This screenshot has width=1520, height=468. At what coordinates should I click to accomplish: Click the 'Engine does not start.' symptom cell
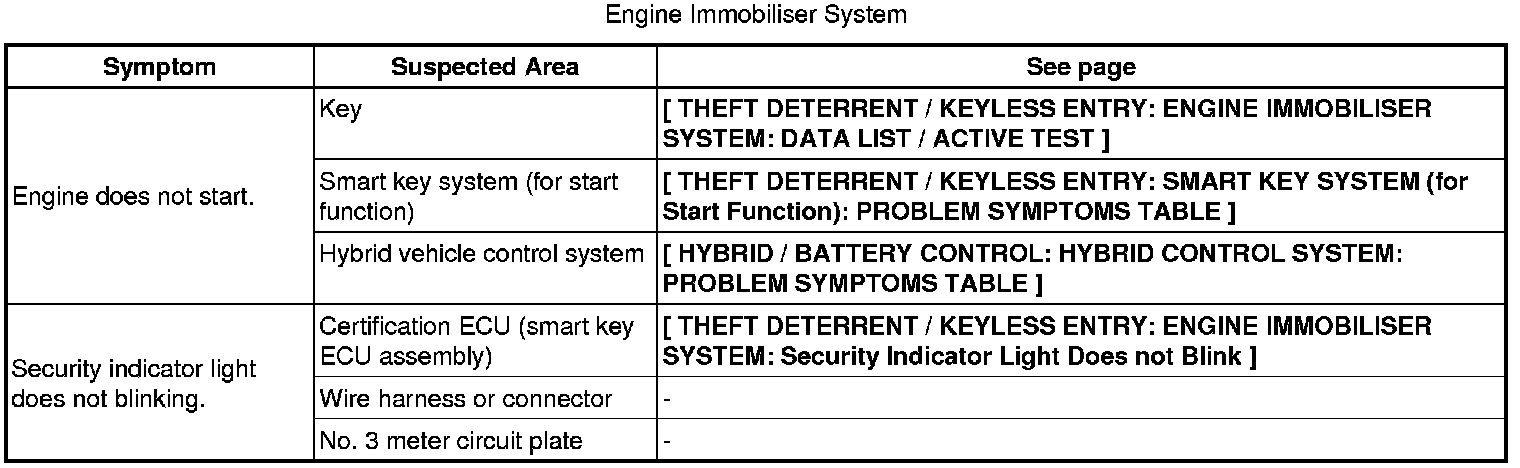click(x=131, y=197)
